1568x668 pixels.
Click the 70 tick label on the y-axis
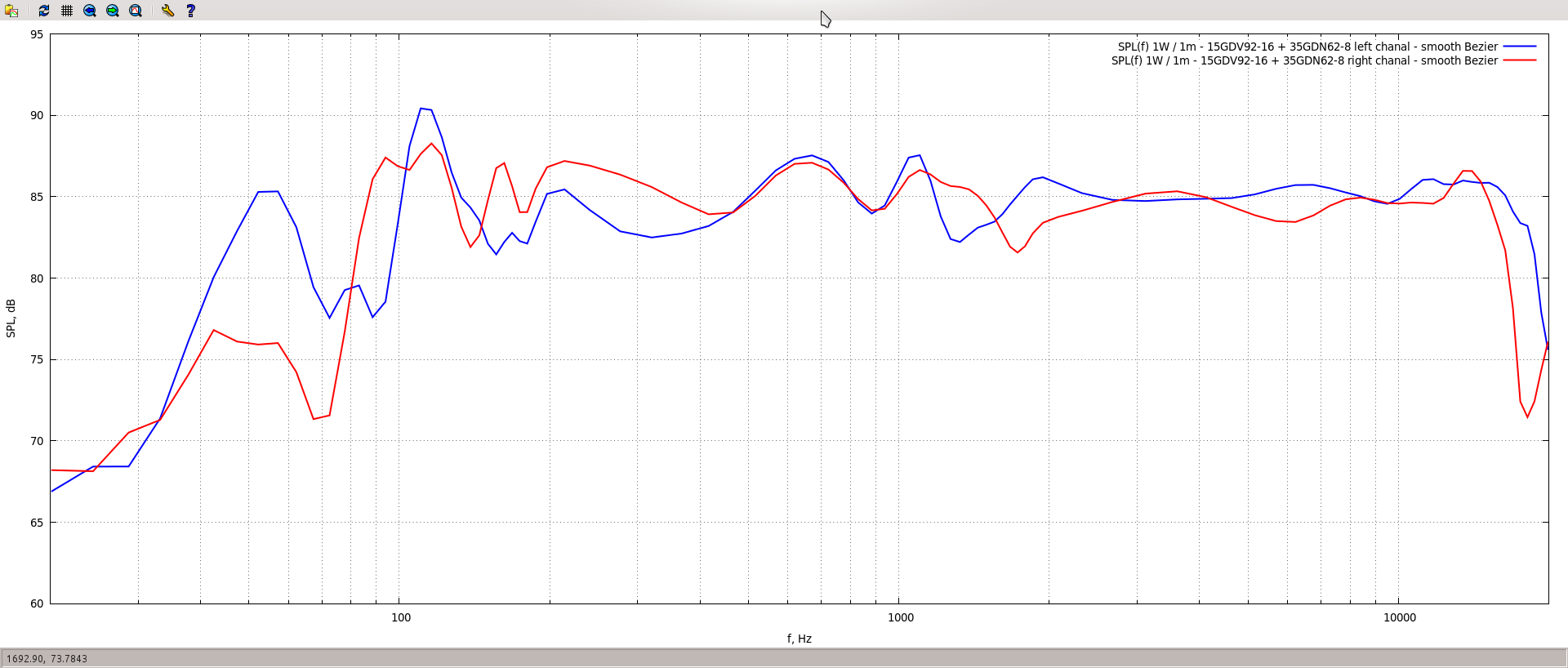(37, 441)
